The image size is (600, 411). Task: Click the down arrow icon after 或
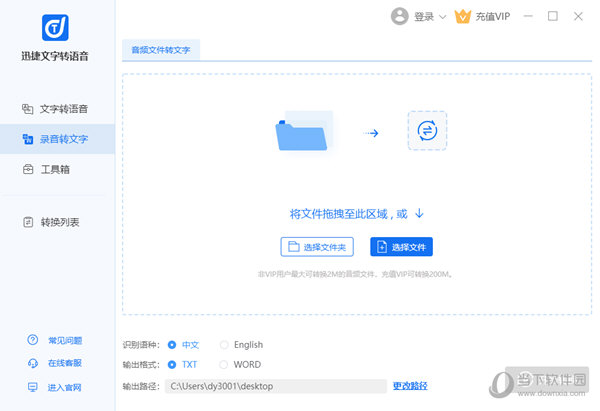(x=419, y=213)
